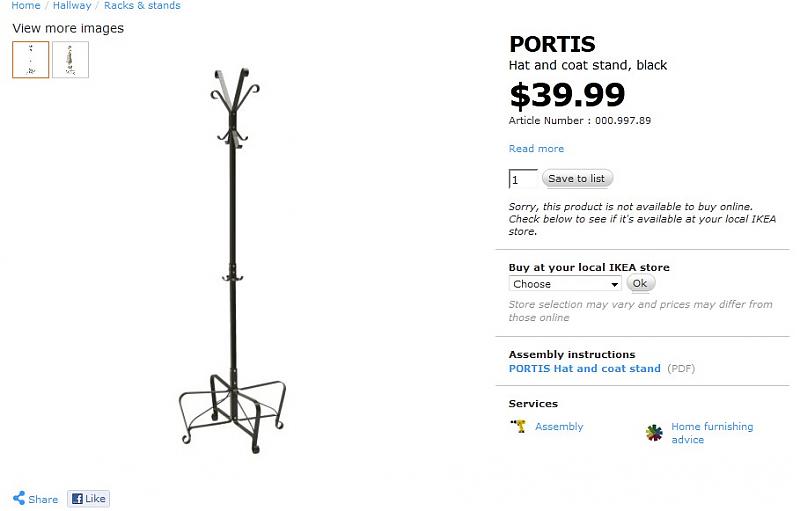Screen dimensions: 800x511
Task: Go to Home in the breadcrumb
Action: pos(26,6)
